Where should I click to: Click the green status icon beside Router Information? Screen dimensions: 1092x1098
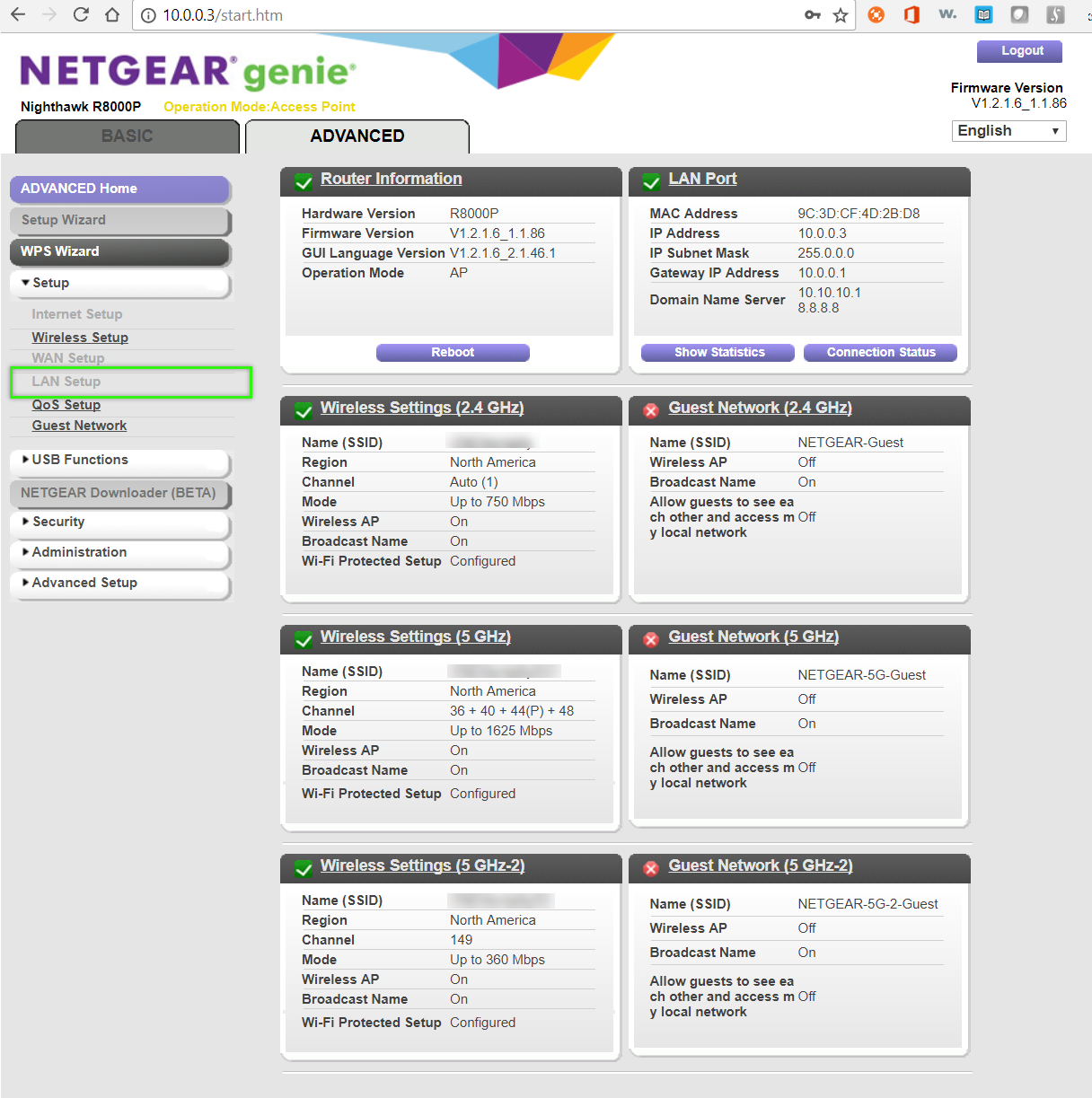click(x=304, y=180)
